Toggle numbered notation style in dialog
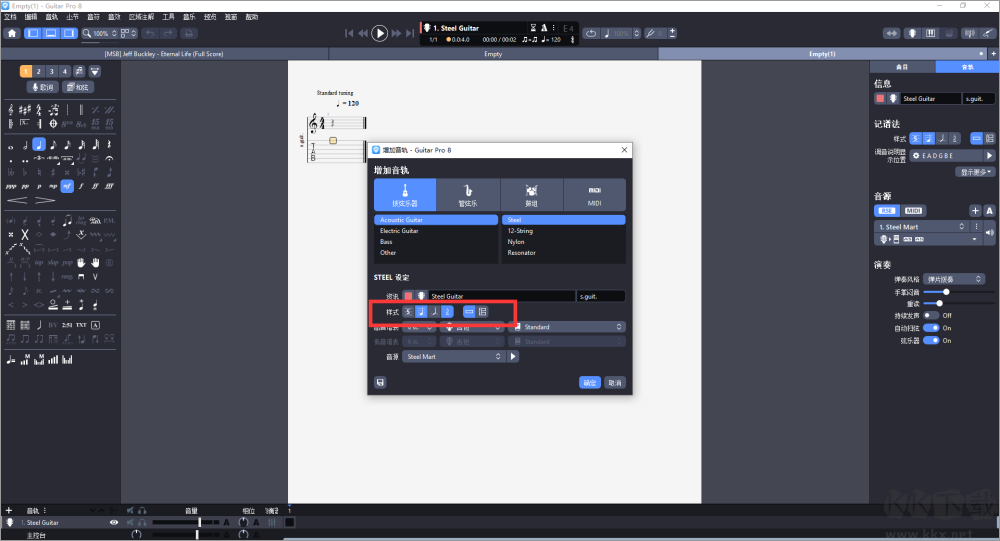 click(x=447, y=311)
